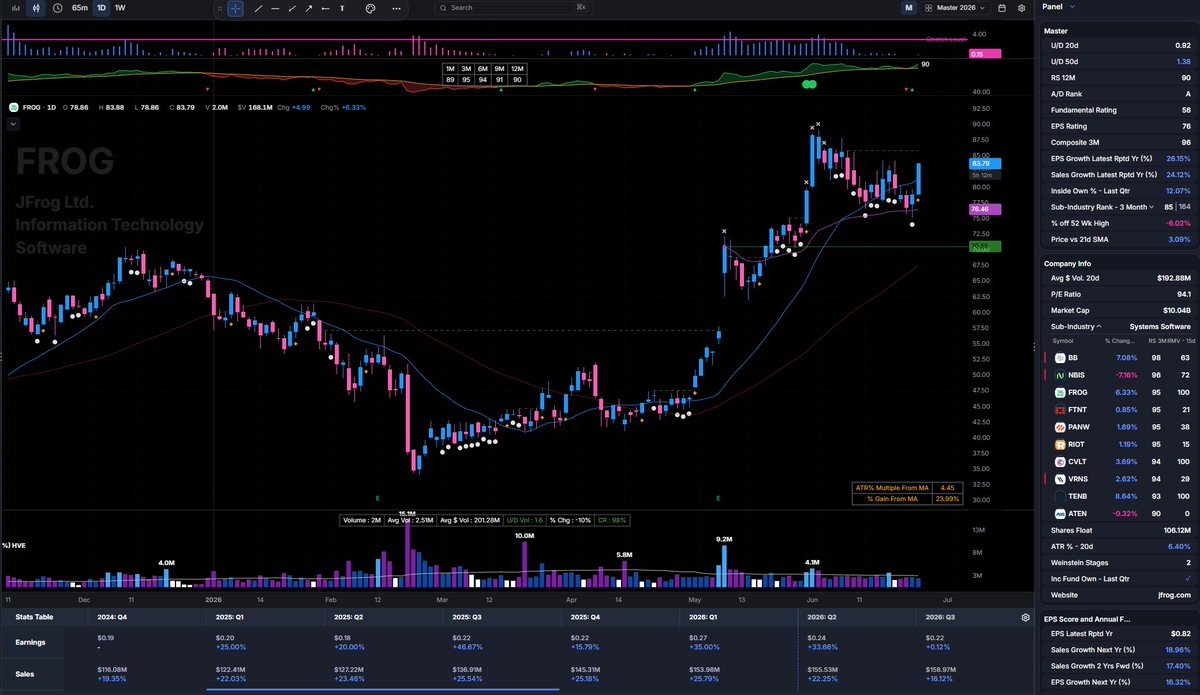Click the FROG symbol logo in chart header
The width and height of the screenshot is (1200, 695).
tap(13, 107)
